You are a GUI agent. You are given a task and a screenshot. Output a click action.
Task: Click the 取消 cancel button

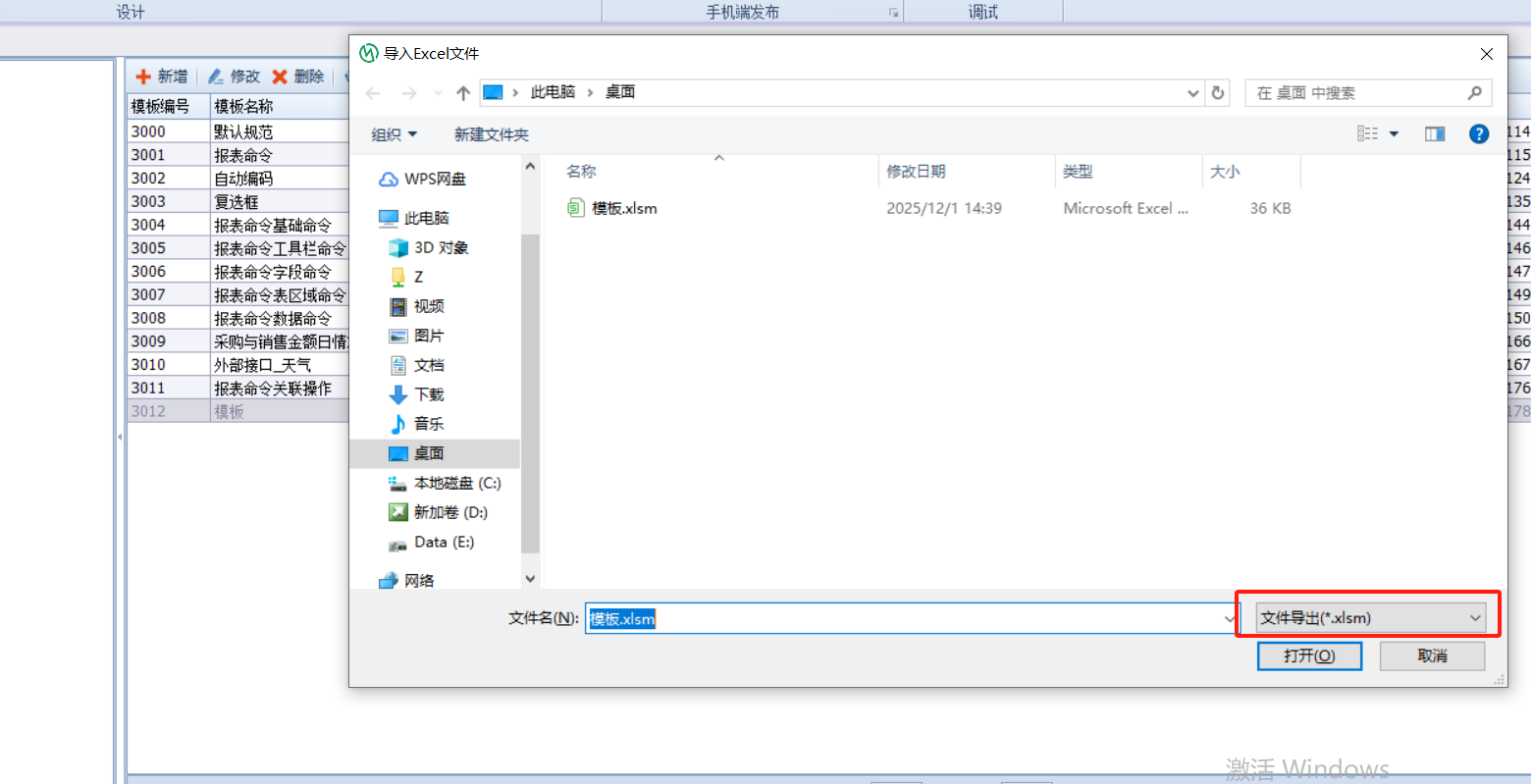click(1432, 655)
